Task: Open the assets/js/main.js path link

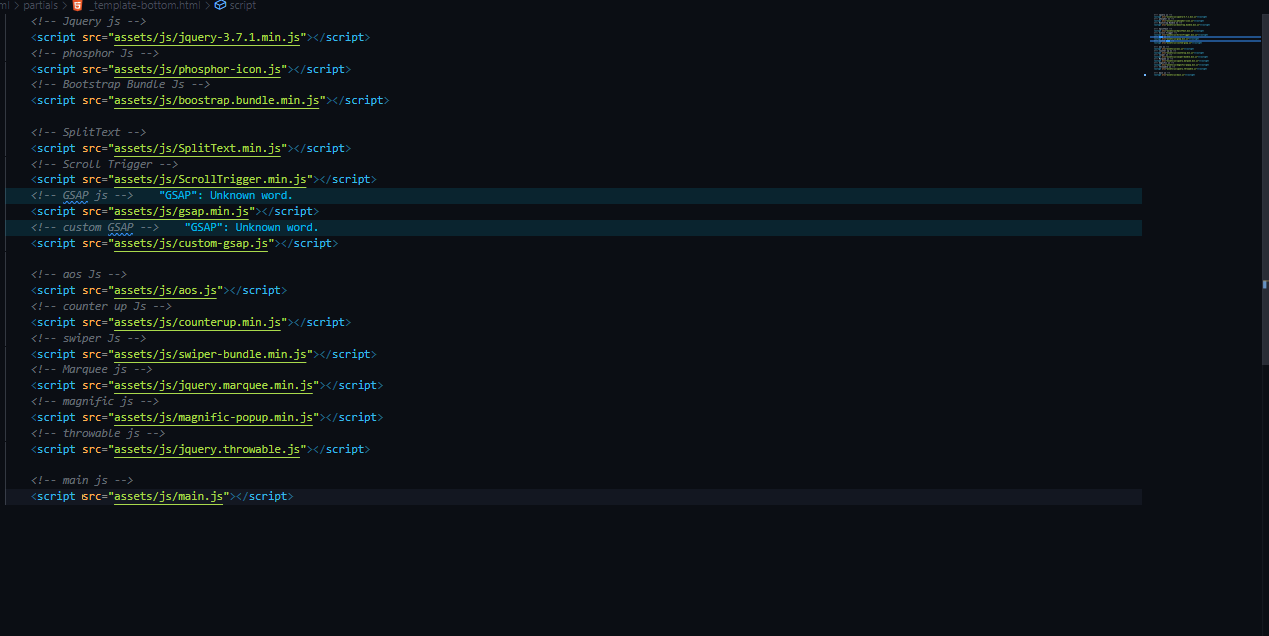Action: click(x=167, y=496)
